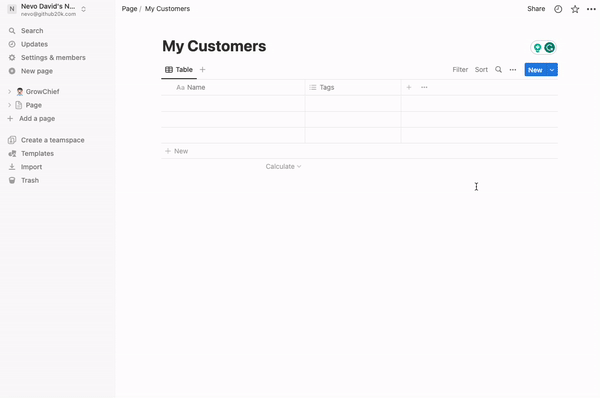Screen dimensions: 600x398
Task: Click the Tags column header
Action: (353, 87)
